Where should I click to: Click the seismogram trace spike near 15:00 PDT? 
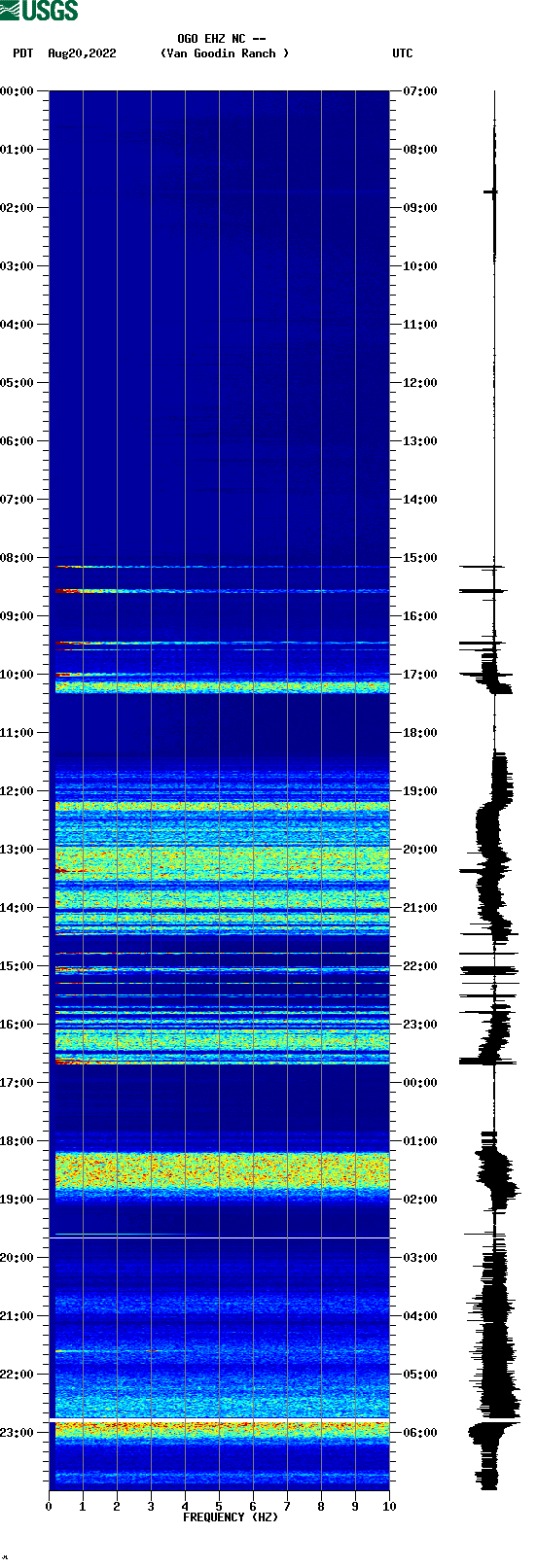tap(489, 969)
